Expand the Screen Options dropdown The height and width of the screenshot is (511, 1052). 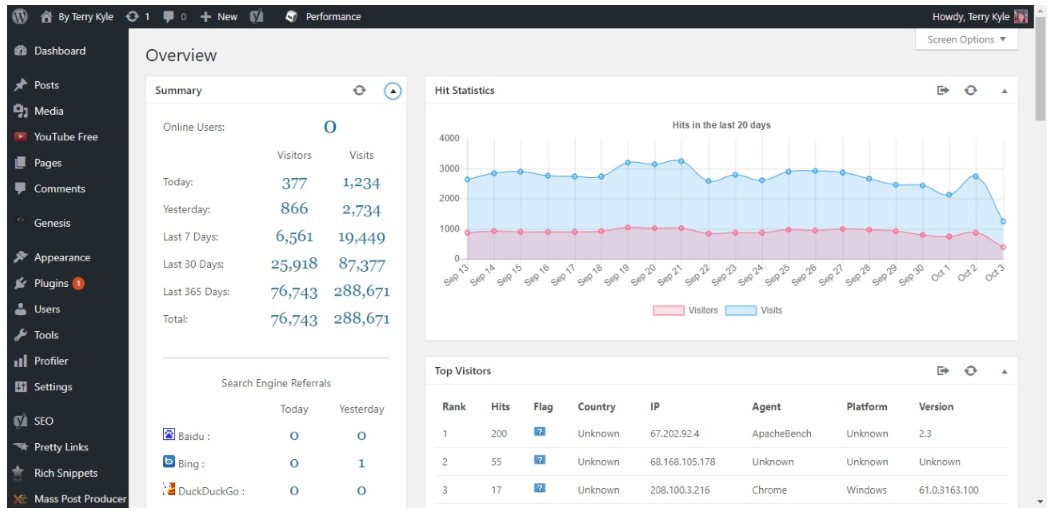coord(966,40)
